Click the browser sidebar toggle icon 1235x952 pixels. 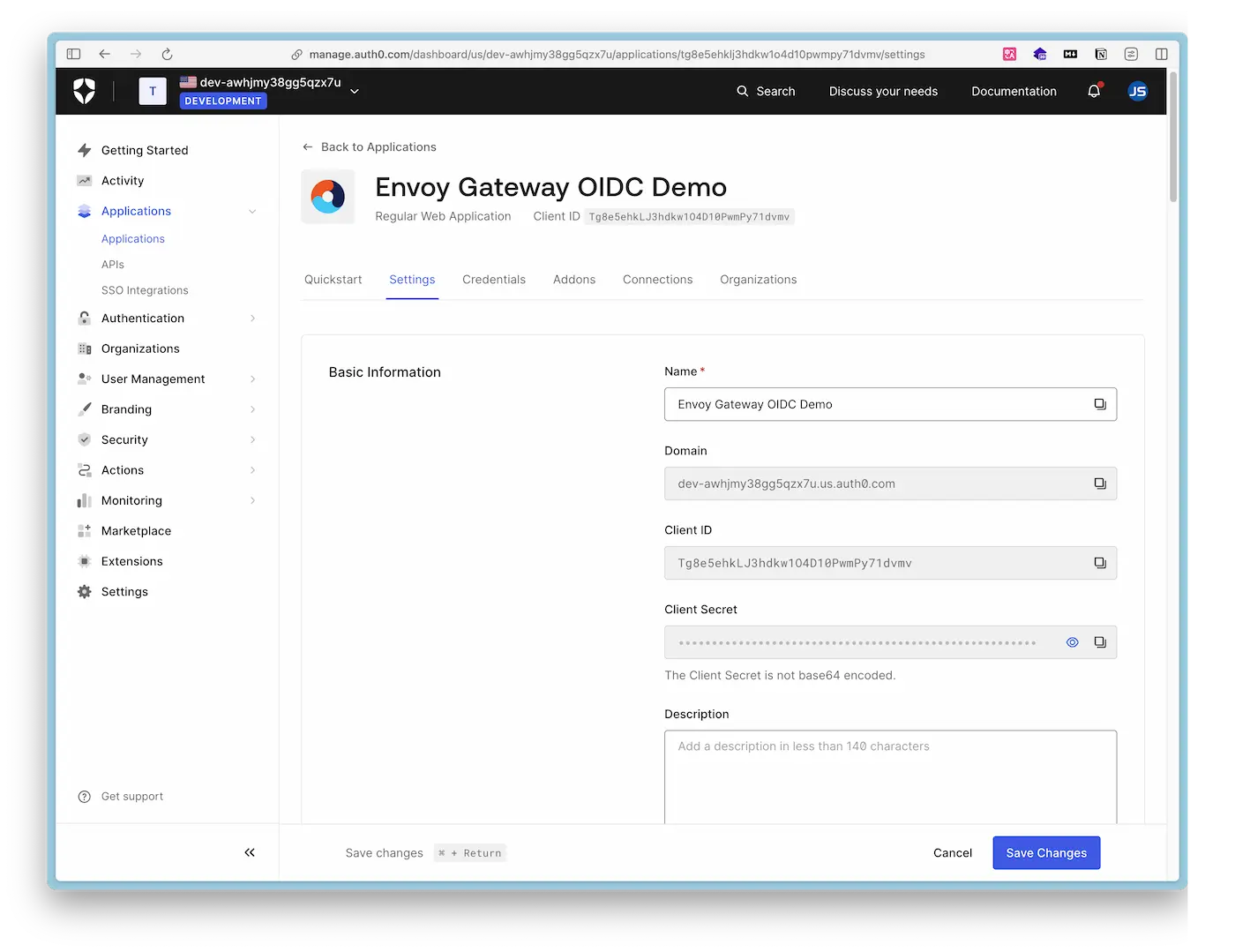(x=74, y=54)
